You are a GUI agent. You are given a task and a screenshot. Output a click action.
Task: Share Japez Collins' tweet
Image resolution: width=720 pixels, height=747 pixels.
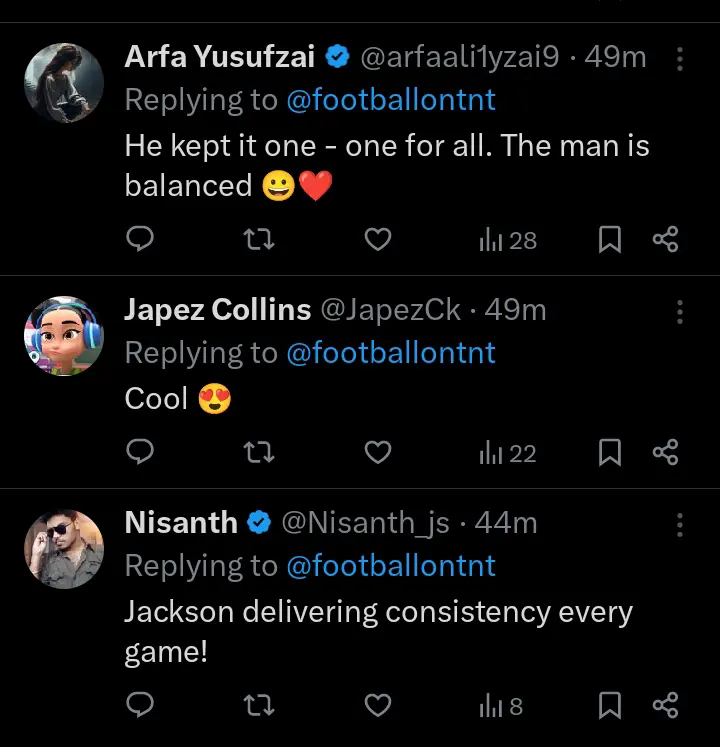pos(666,453)
